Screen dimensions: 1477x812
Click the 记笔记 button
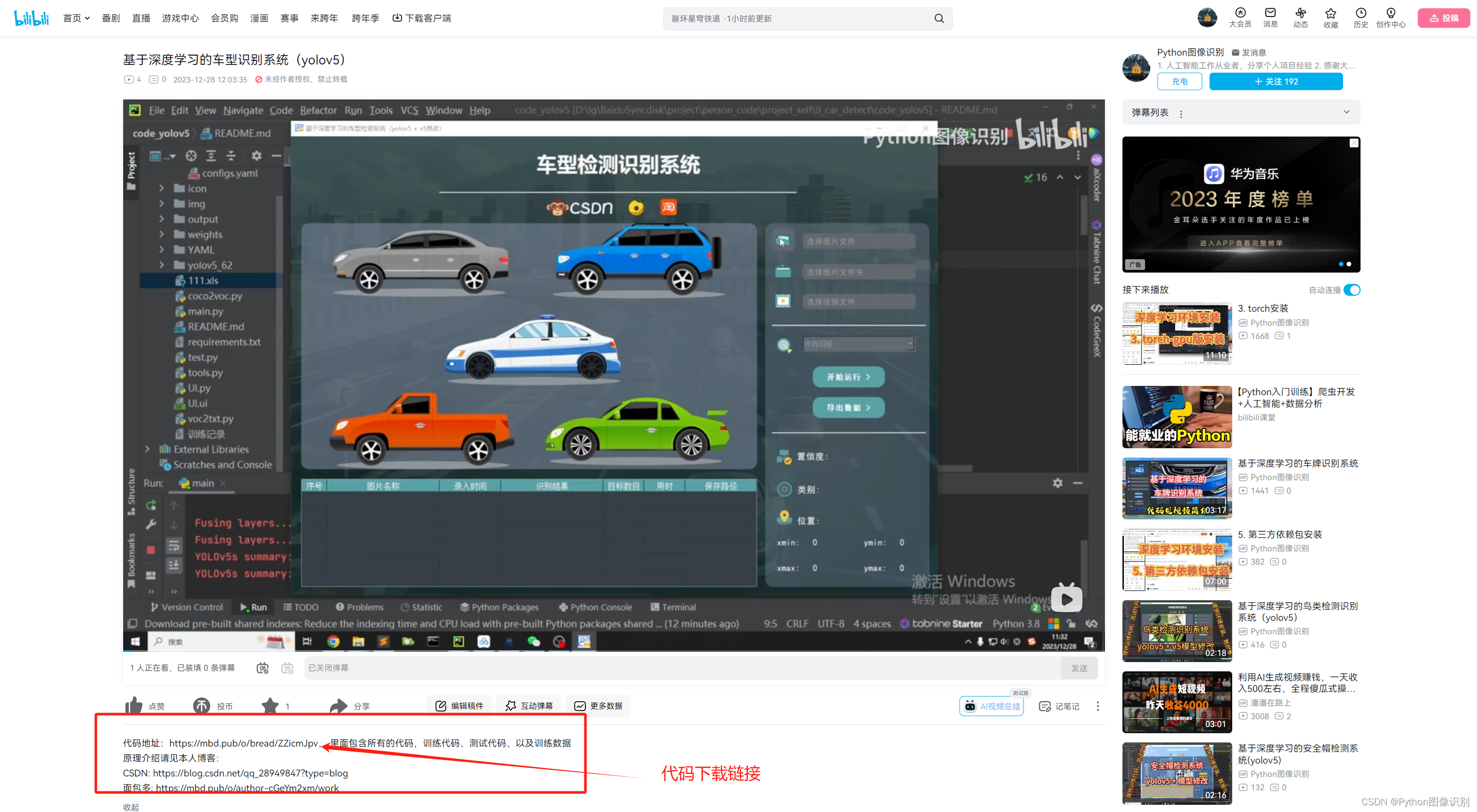(1059, 706)
